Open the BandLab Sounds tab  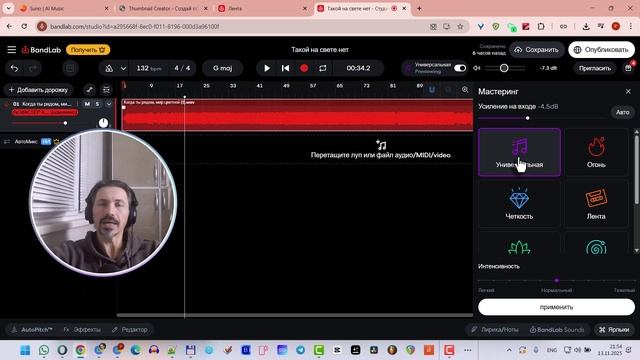557,329
